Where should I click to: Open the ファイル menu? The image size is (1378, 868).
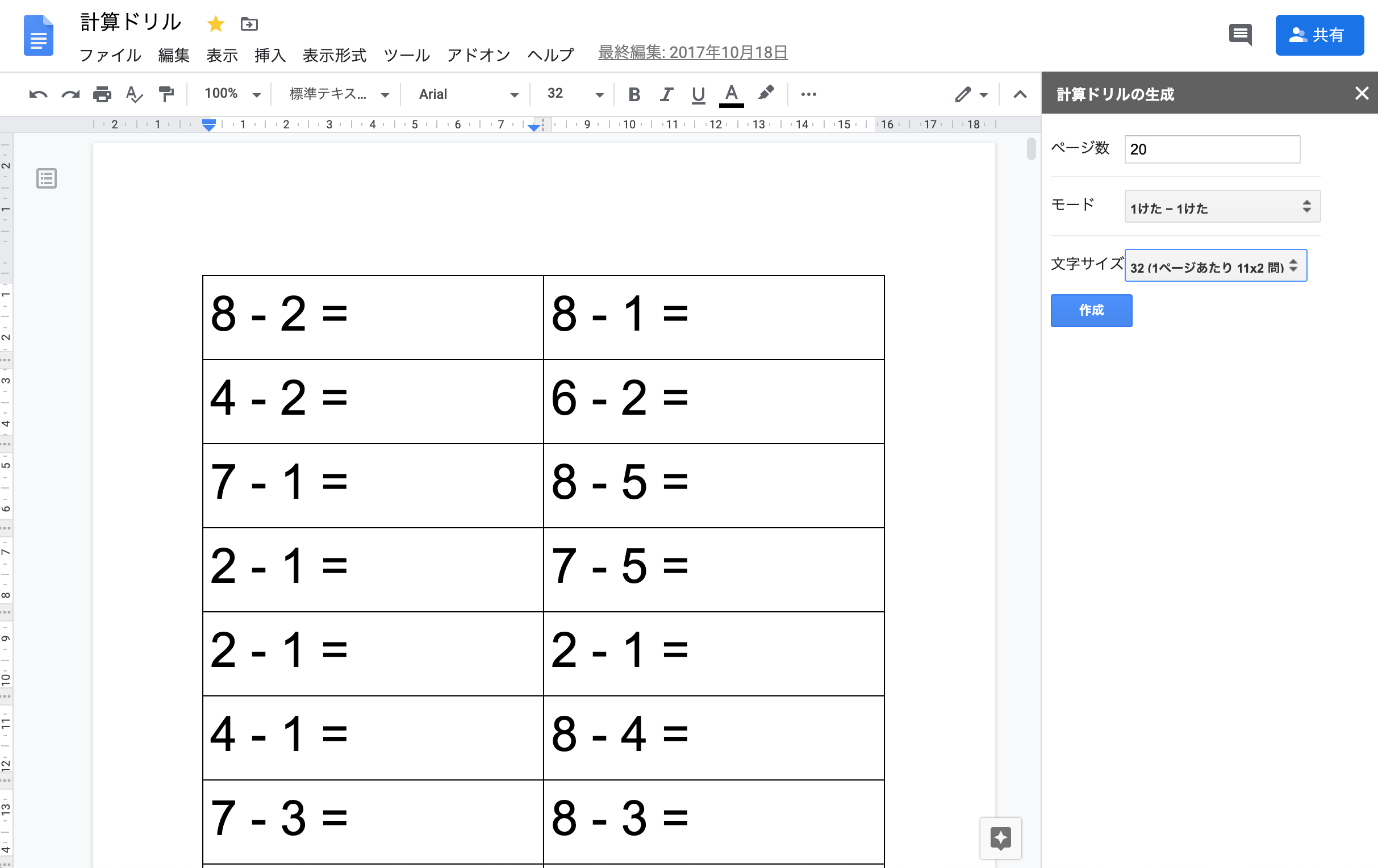click(x=110, y=56)
